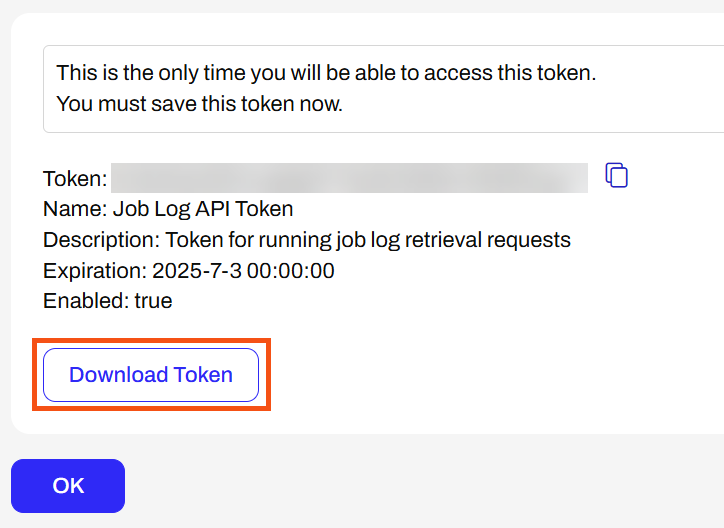Click the 'only time' warning line
Viewport: 724px width, 528px height.
click(x=326, y=73)
